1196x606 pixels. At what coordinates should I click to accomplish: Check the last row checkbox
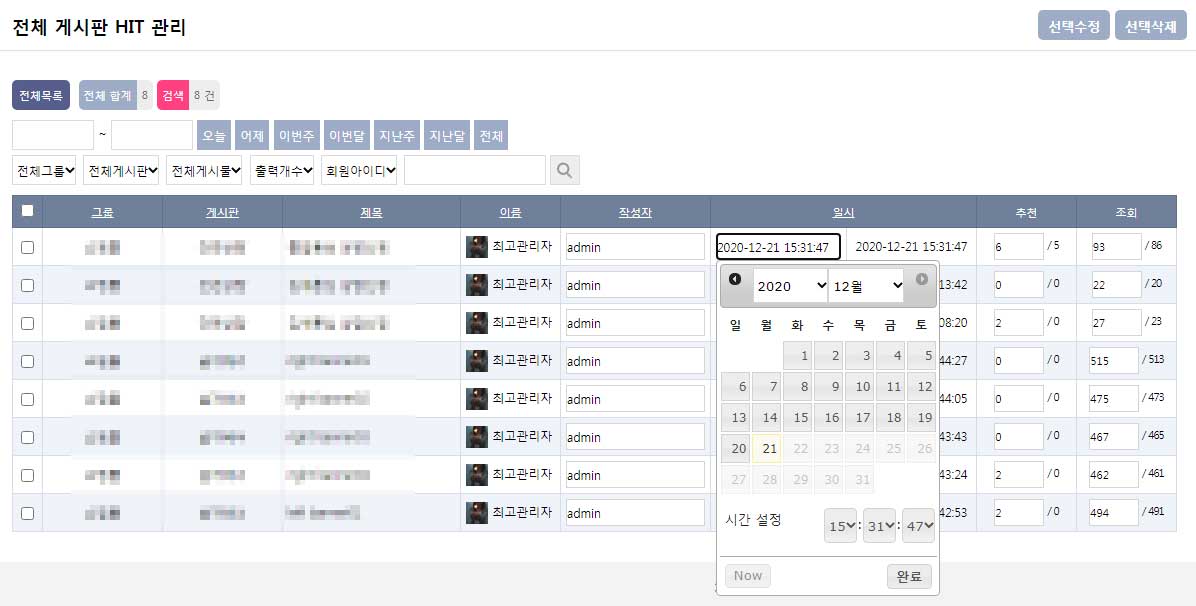(27, 513)
